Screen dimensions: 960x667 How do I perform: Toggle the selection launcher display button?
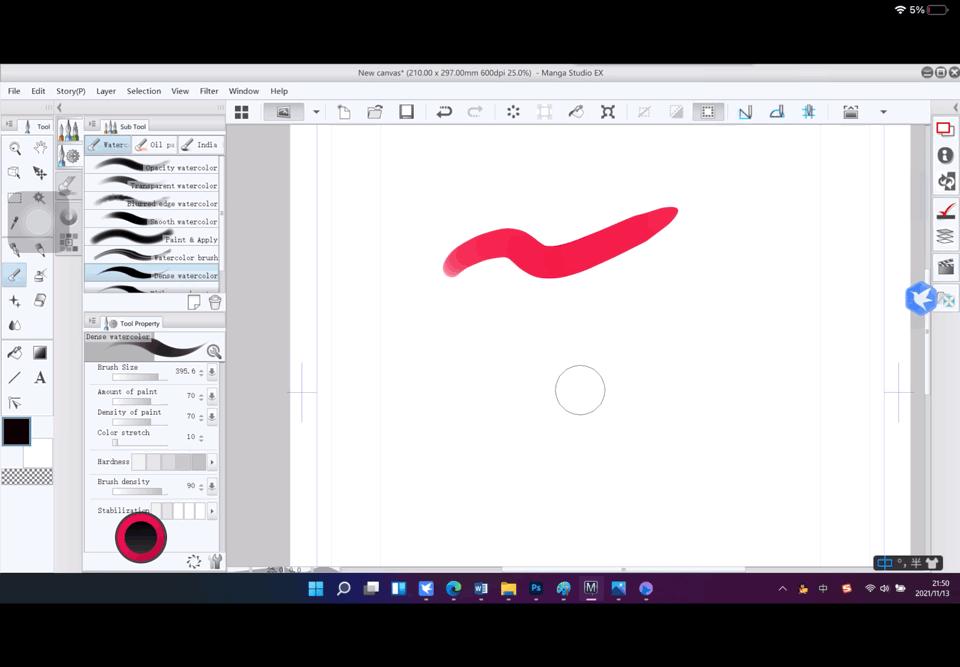pyautogui.click(x=707, y=112)
